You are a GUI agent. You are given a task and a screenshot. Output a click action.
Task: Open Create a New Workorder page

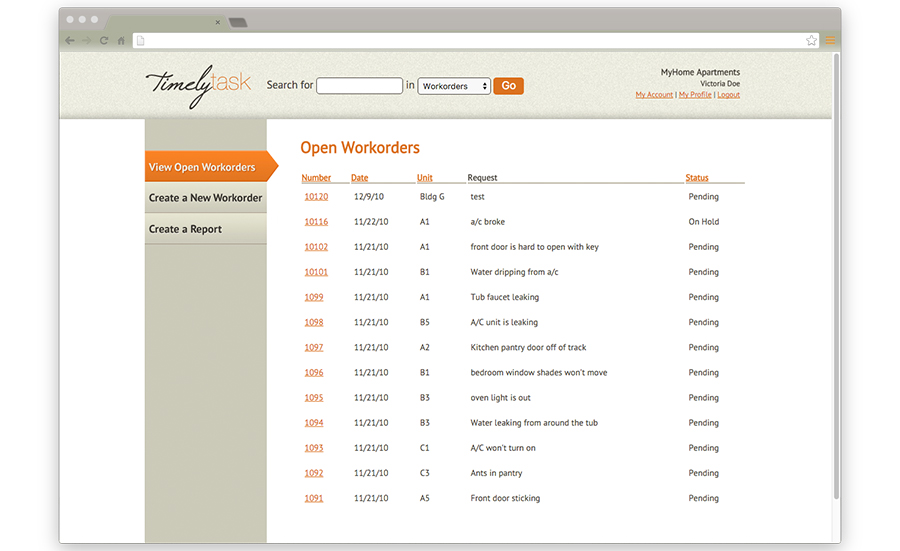click(x=205, y=198)
